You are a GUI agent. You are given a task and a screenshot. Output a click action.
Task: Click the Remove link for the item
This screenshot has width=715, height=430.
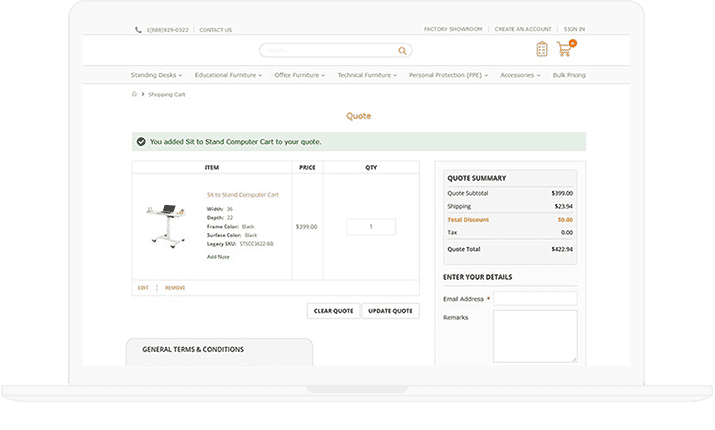[x=175, y=288]
